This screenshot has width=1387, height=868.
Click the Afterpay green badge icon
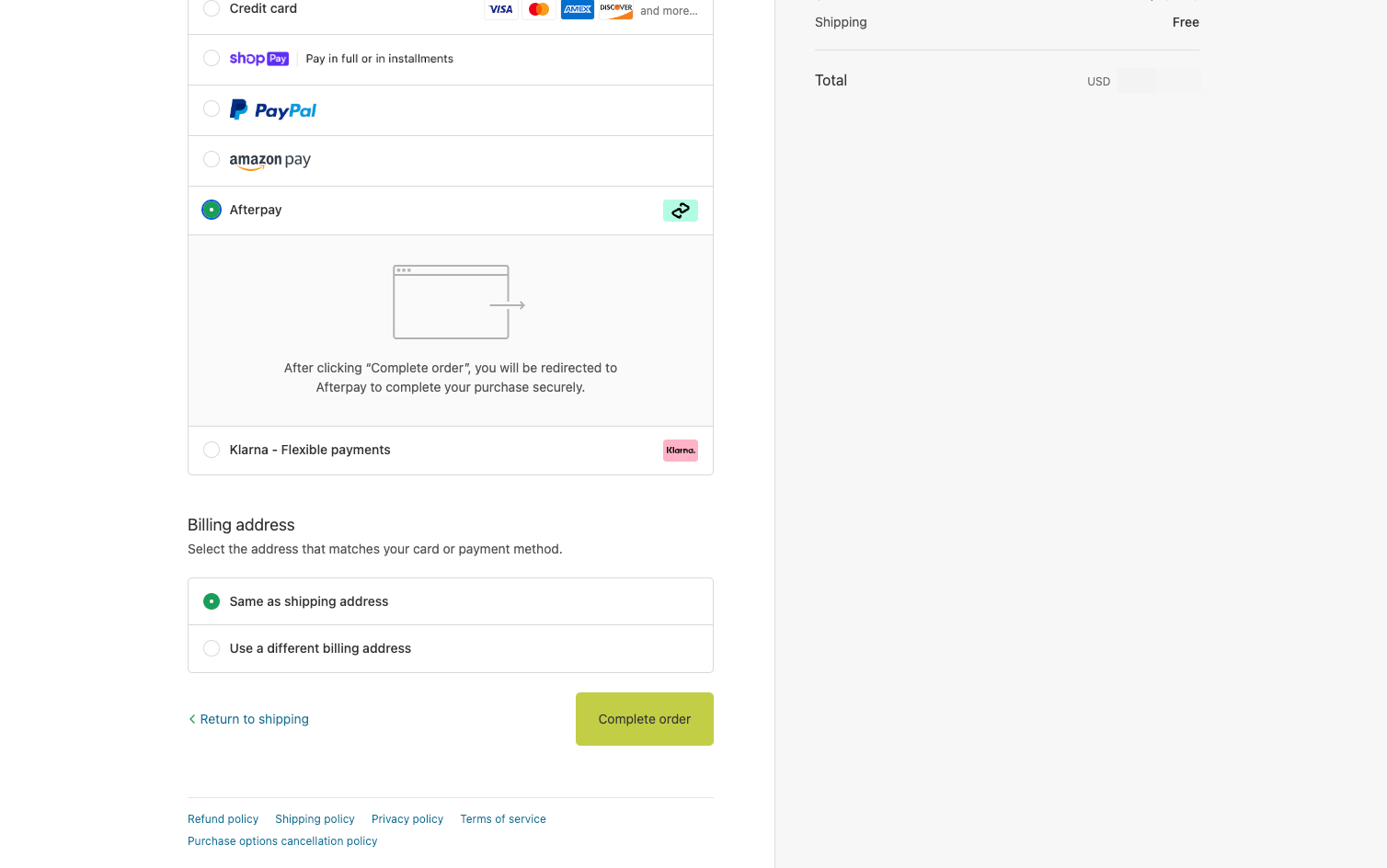click(x=681, y=211)
